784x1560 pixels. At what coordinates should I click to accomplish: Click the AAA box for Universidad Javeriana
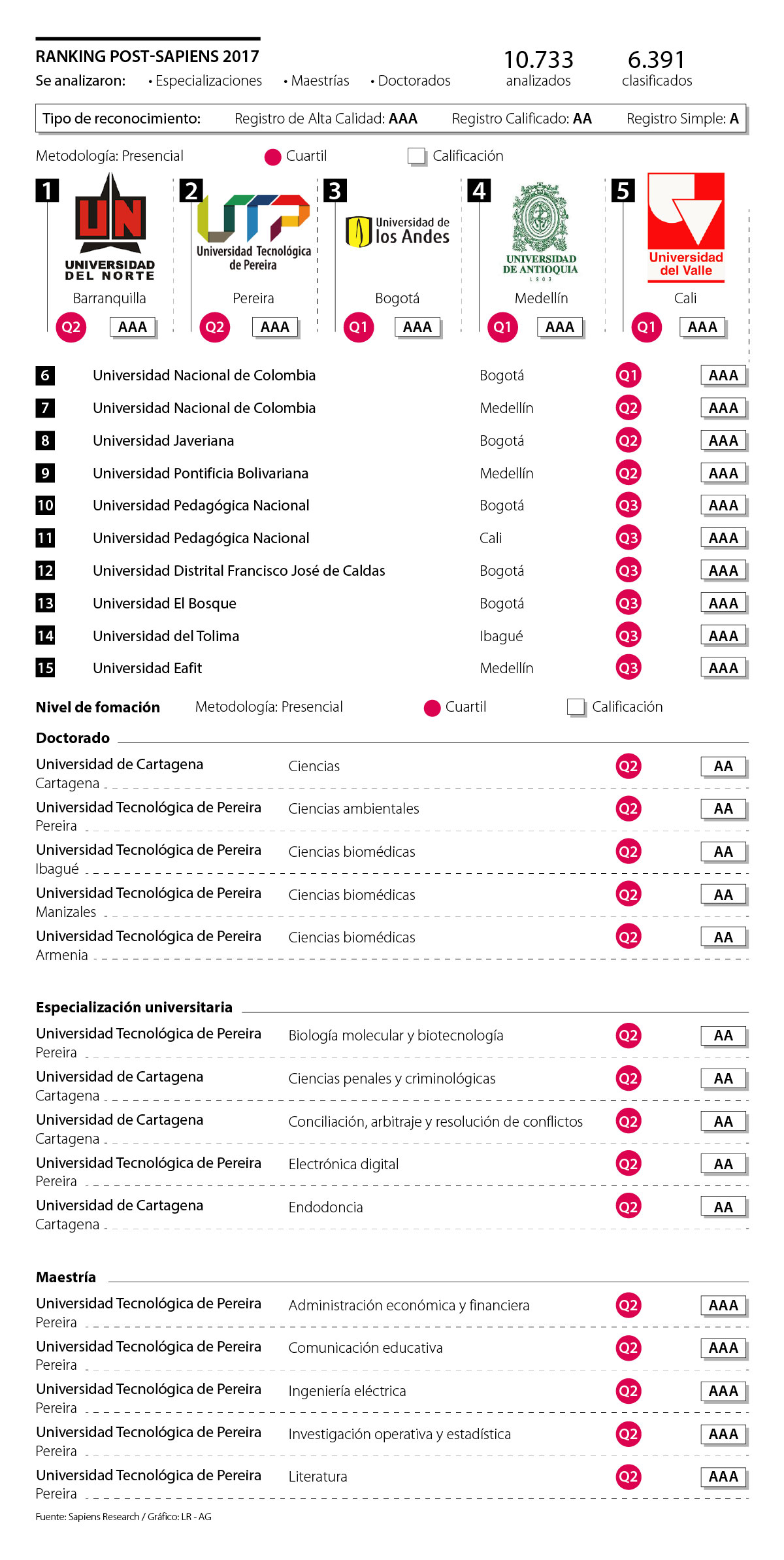(x=723, y=440)
